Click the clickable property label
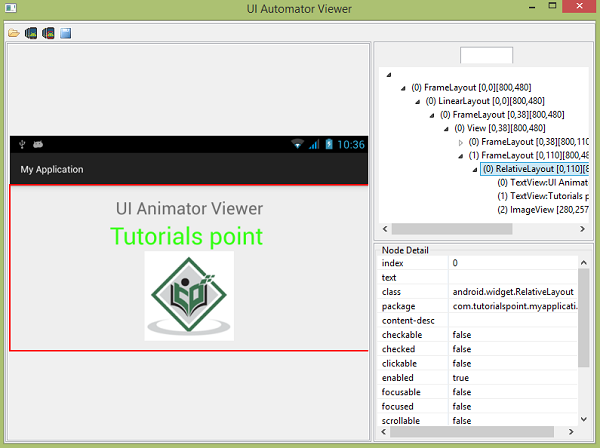Viewport: 600px width, 448px height. point(399,363)
